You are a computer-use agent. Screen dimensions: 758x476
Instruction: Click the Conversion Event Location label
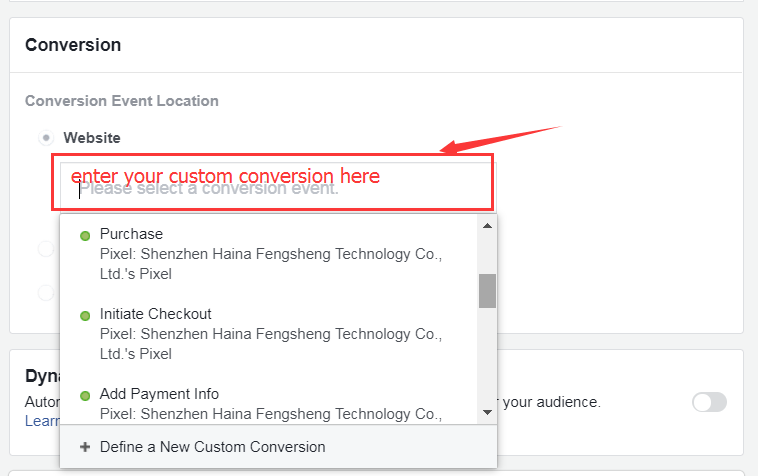[121, 101]
